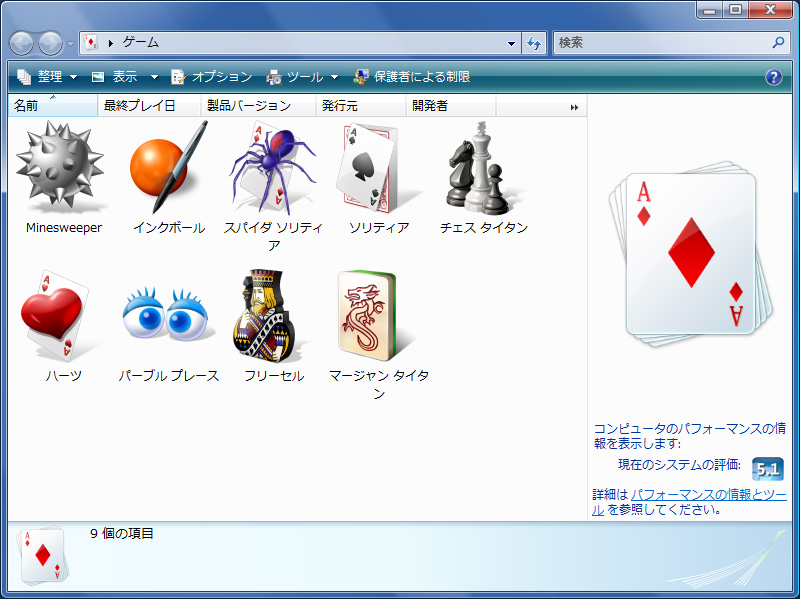Click the ace of diamonds preview image

(x=690, y=255)
